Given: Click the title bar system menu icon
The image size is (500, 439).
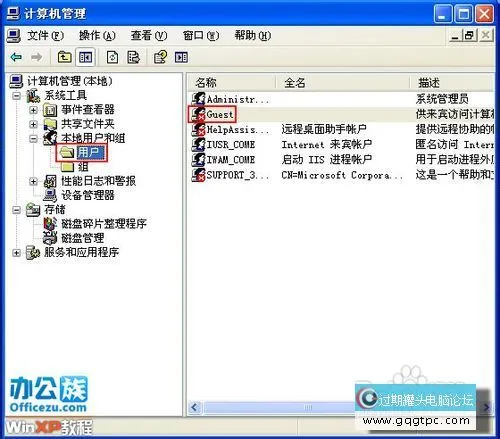Looking at the screenshot, I should 13,14.
